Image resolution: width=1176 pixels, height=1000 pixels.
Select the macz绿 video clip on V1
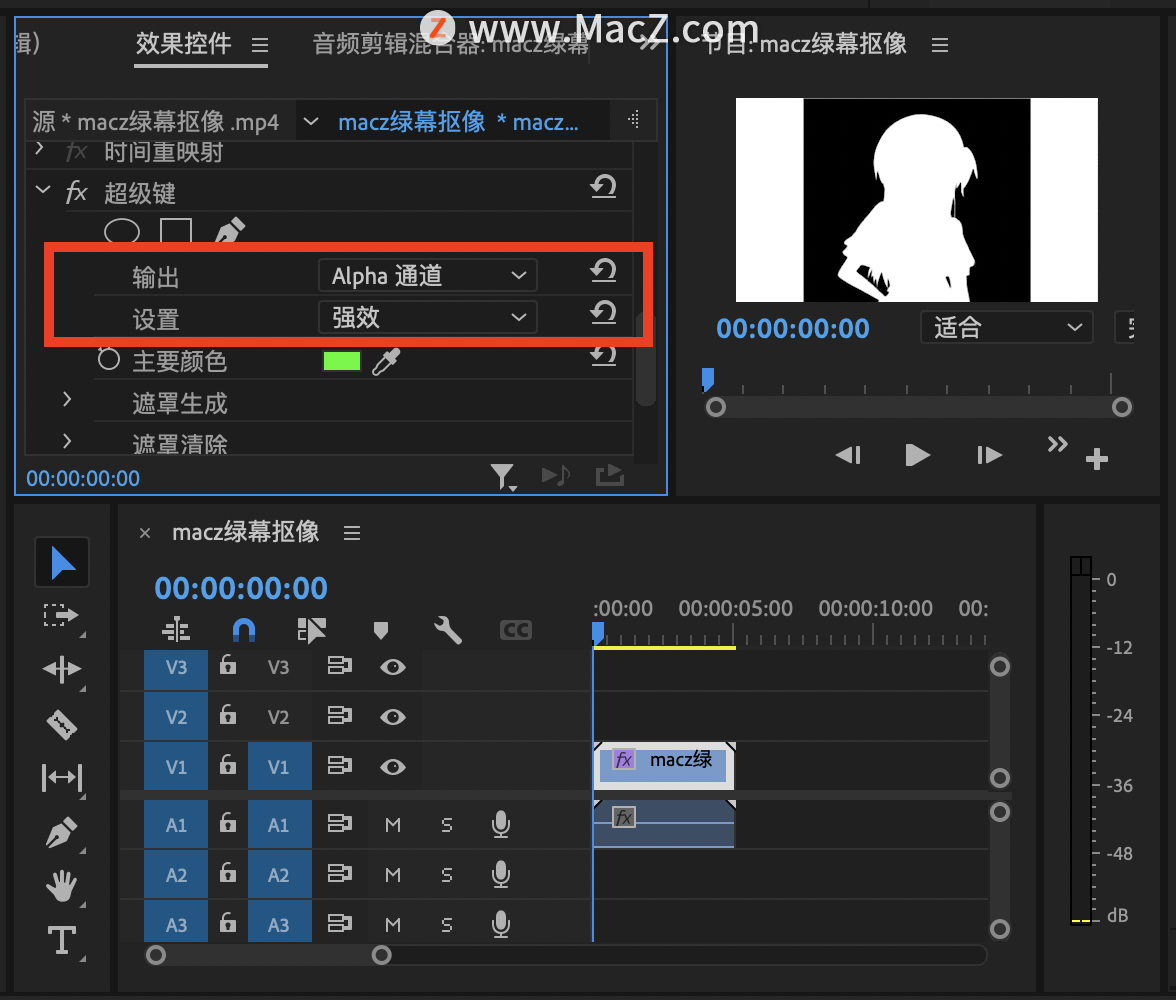[664, 765]
